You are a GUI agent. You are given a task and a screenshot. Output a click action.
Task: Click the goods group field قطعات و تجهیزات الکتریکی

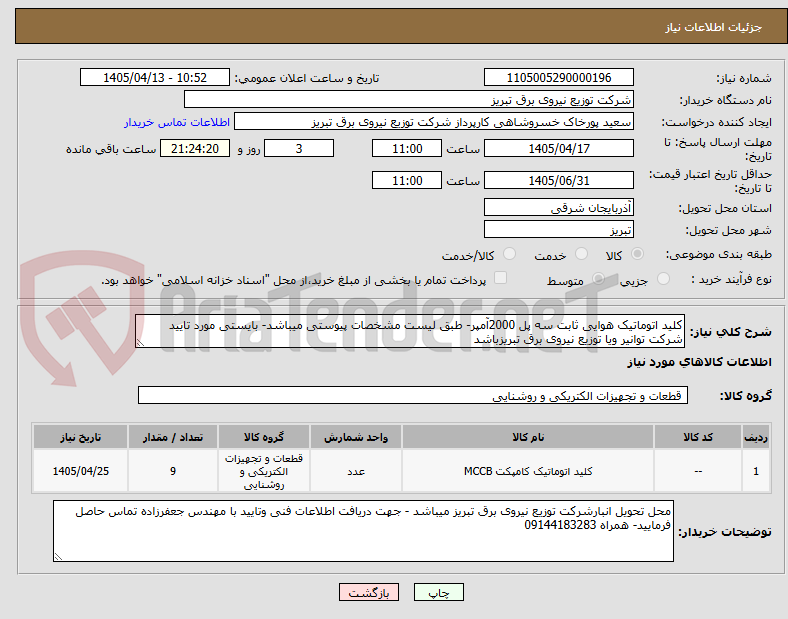[413, 395]
